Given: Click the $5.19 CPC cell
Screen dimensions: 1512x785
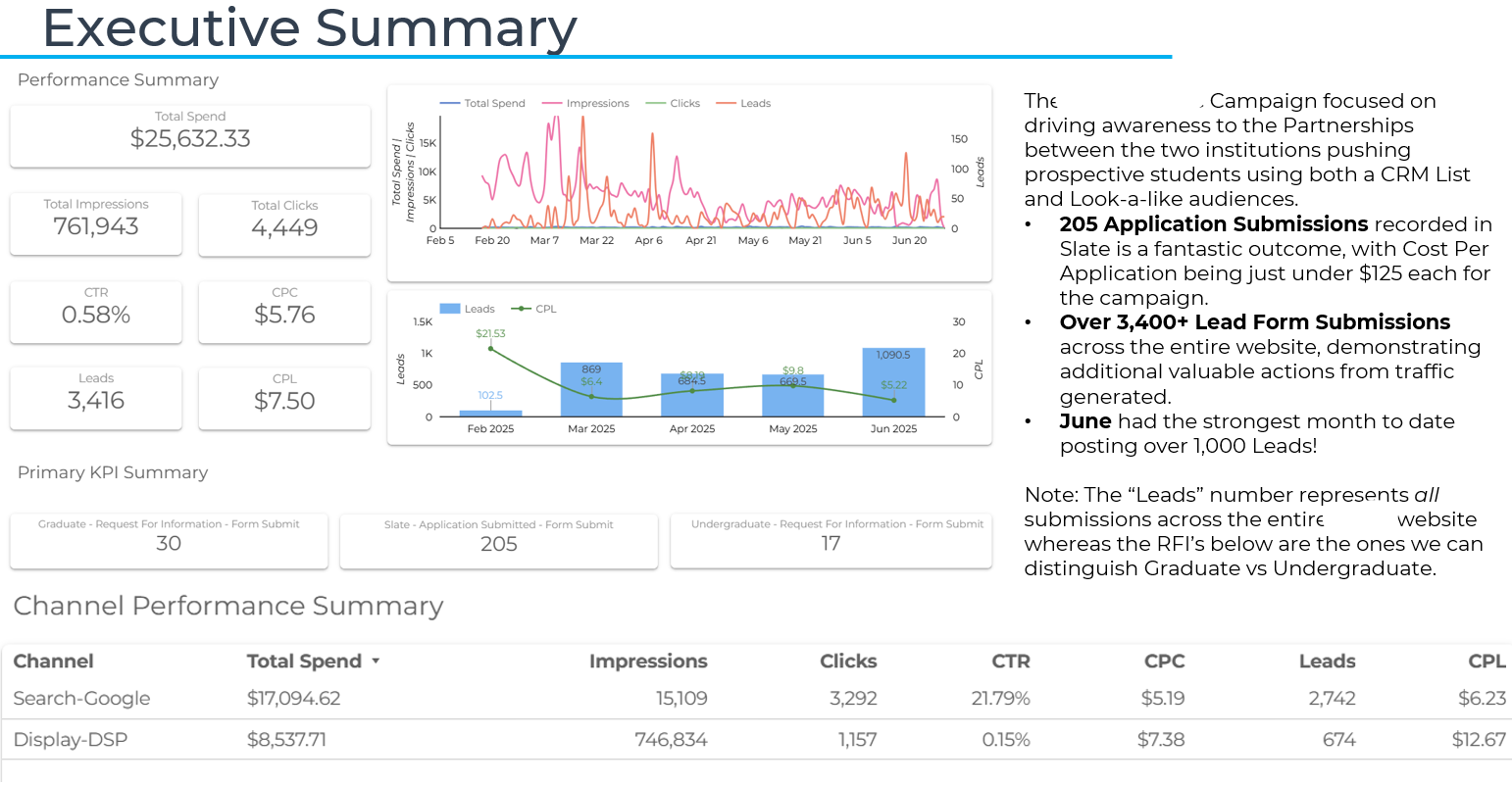Looking at the screenshot, I should pos(1163,699).
